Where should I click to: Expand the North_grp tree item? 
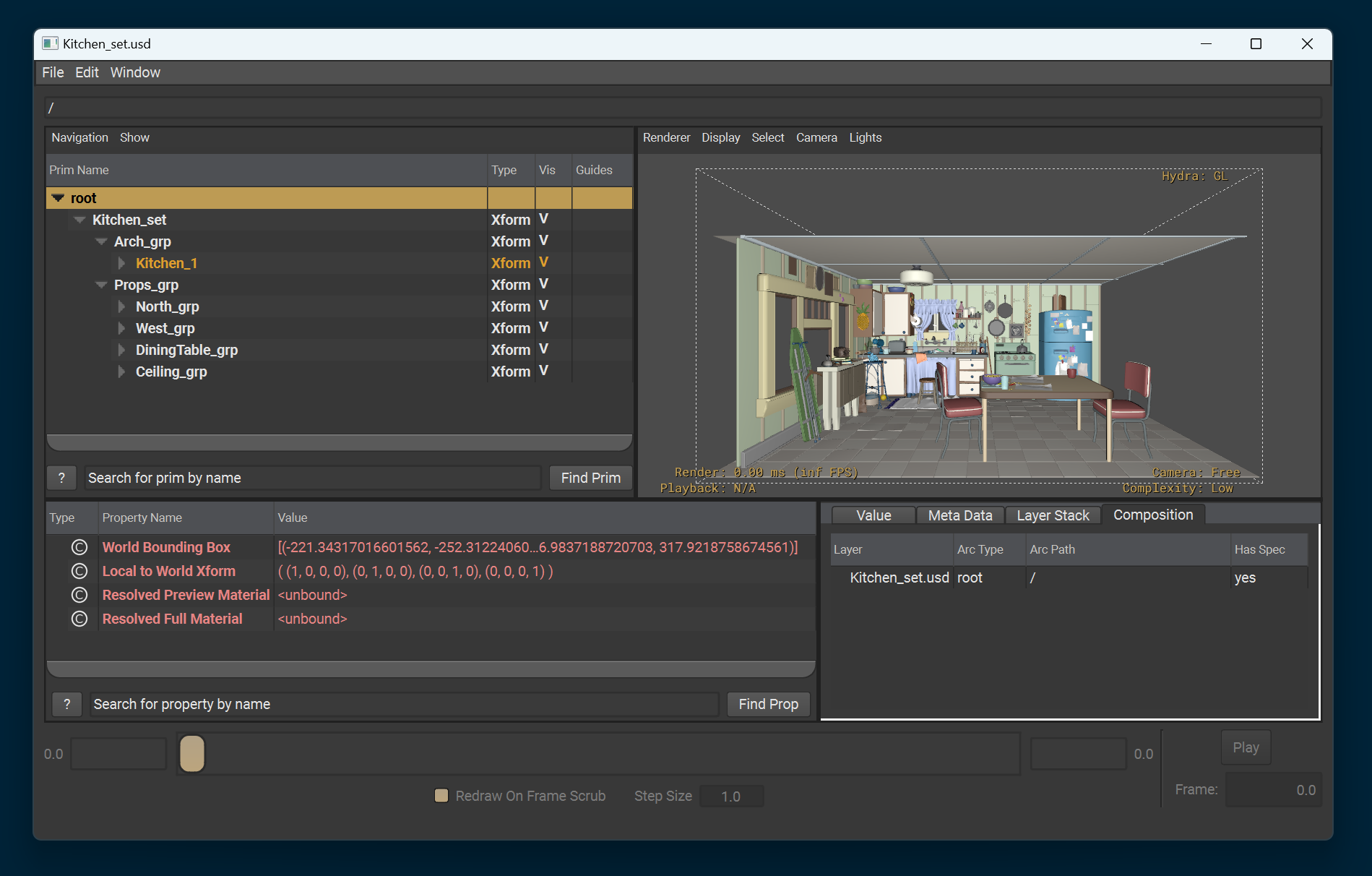coord(121,306)
